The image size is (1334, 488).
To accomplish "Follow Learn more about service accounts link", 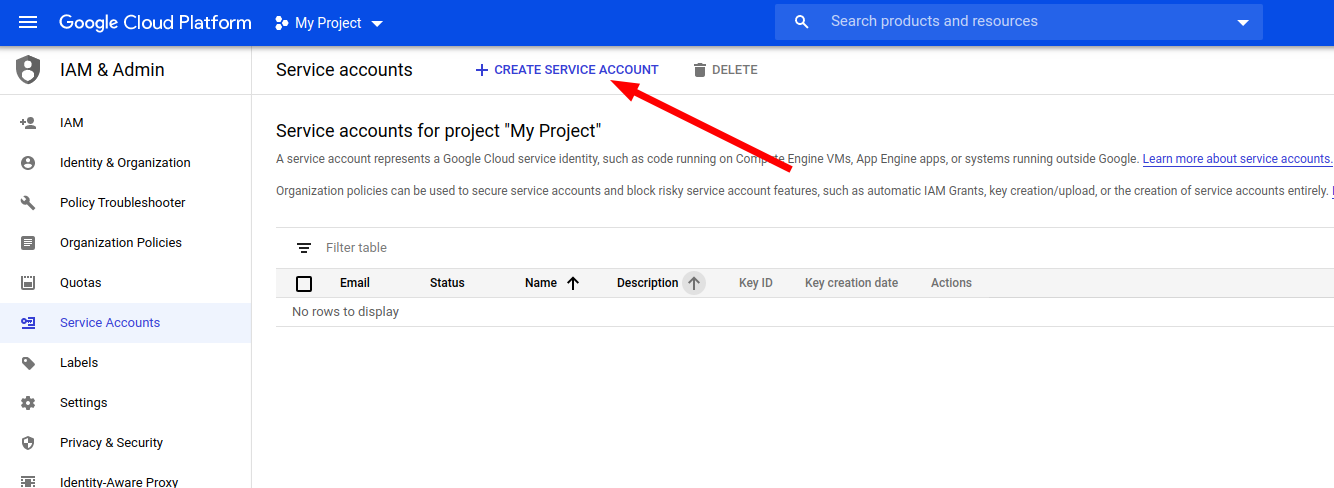I will tap(1237, 159).
